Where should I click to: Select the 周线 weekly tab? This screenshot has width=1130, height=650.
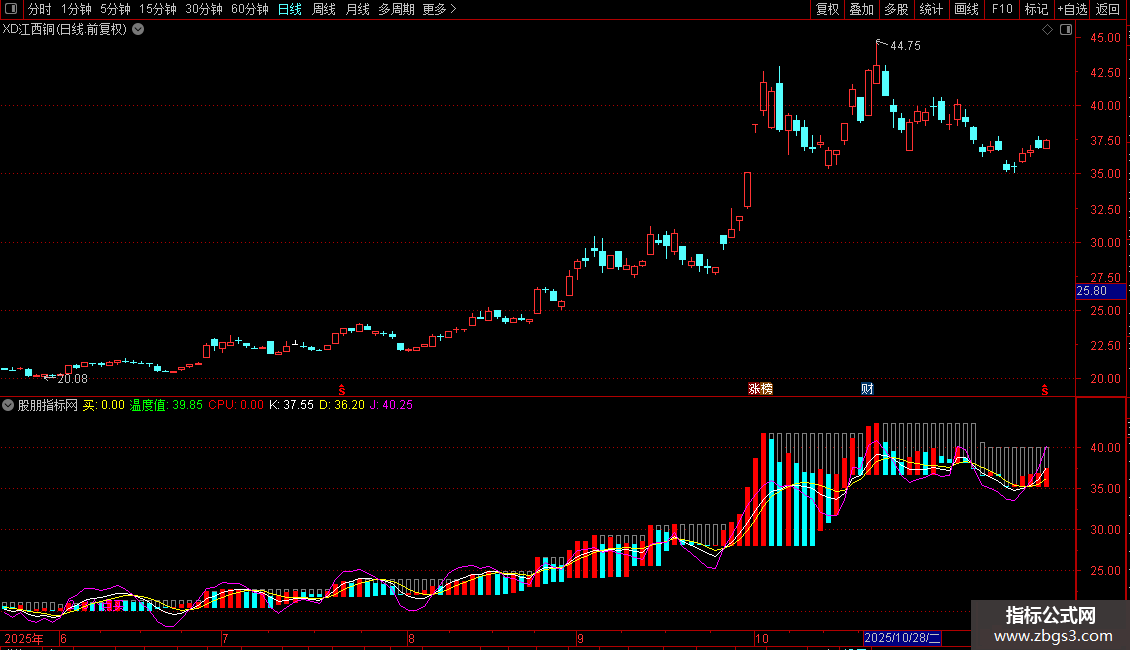click(x=324, y=9)
